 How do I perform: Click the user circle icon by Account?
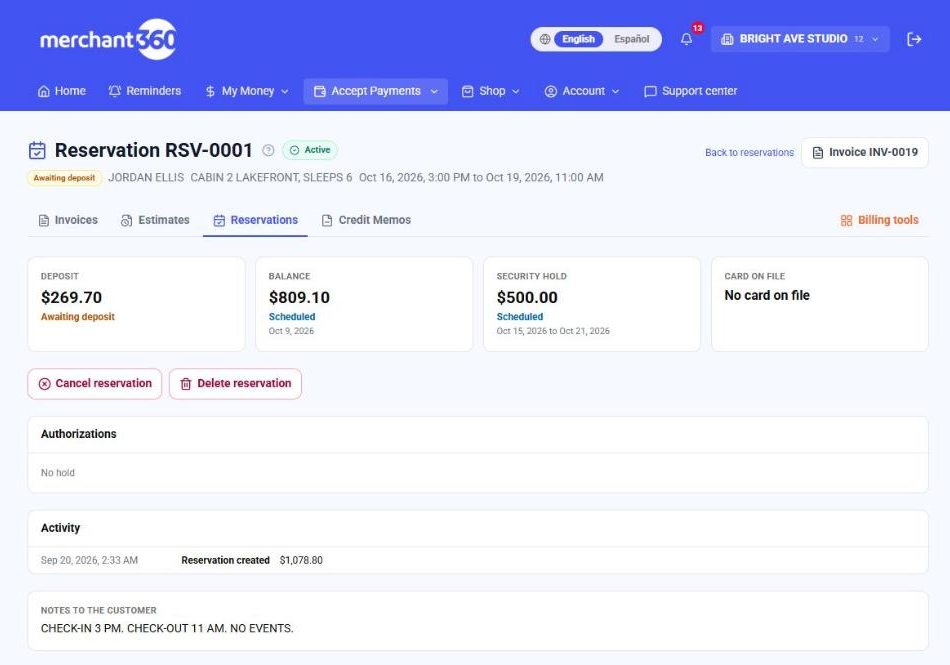pos(551,91)
